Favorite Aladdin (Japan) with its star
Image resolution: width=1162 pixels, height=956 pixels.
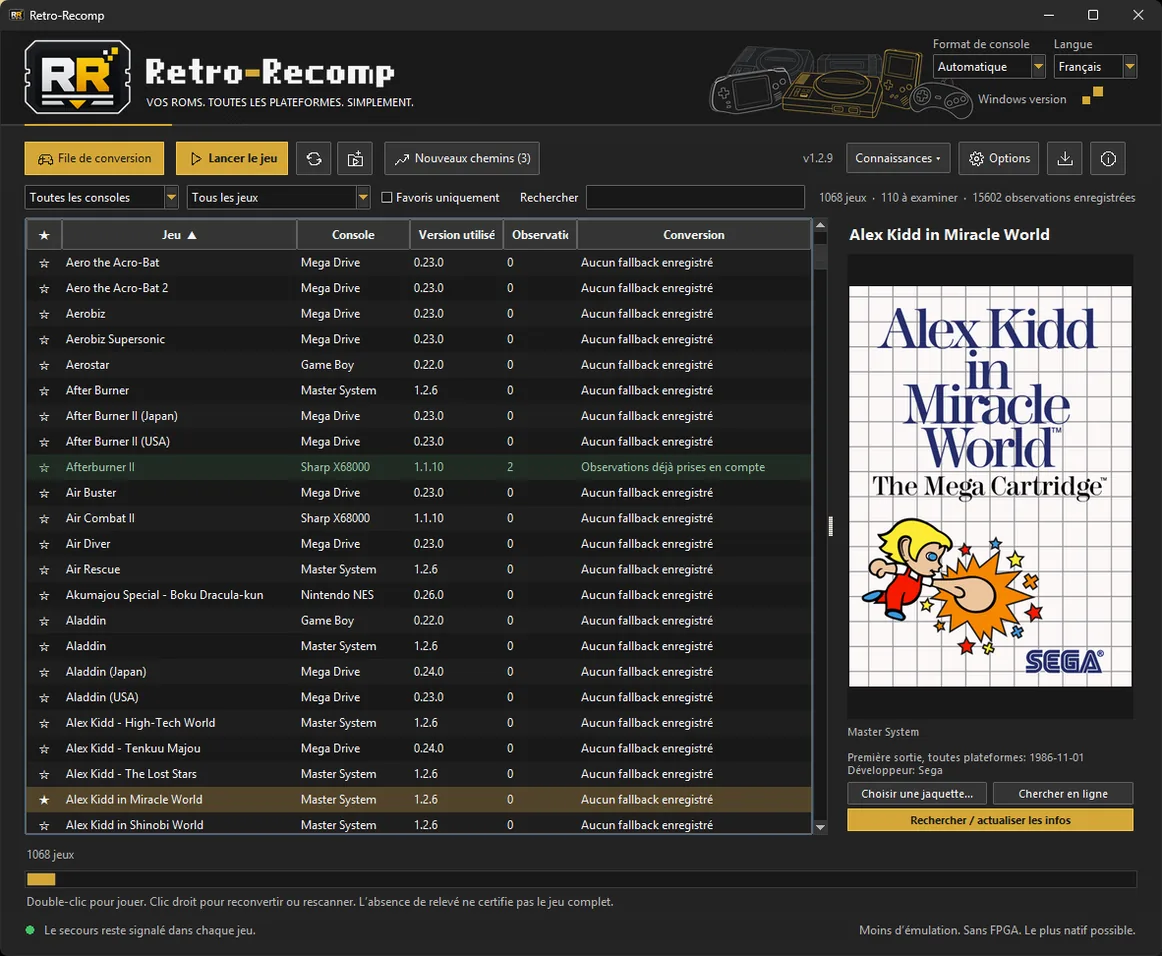tap(44, 672)
